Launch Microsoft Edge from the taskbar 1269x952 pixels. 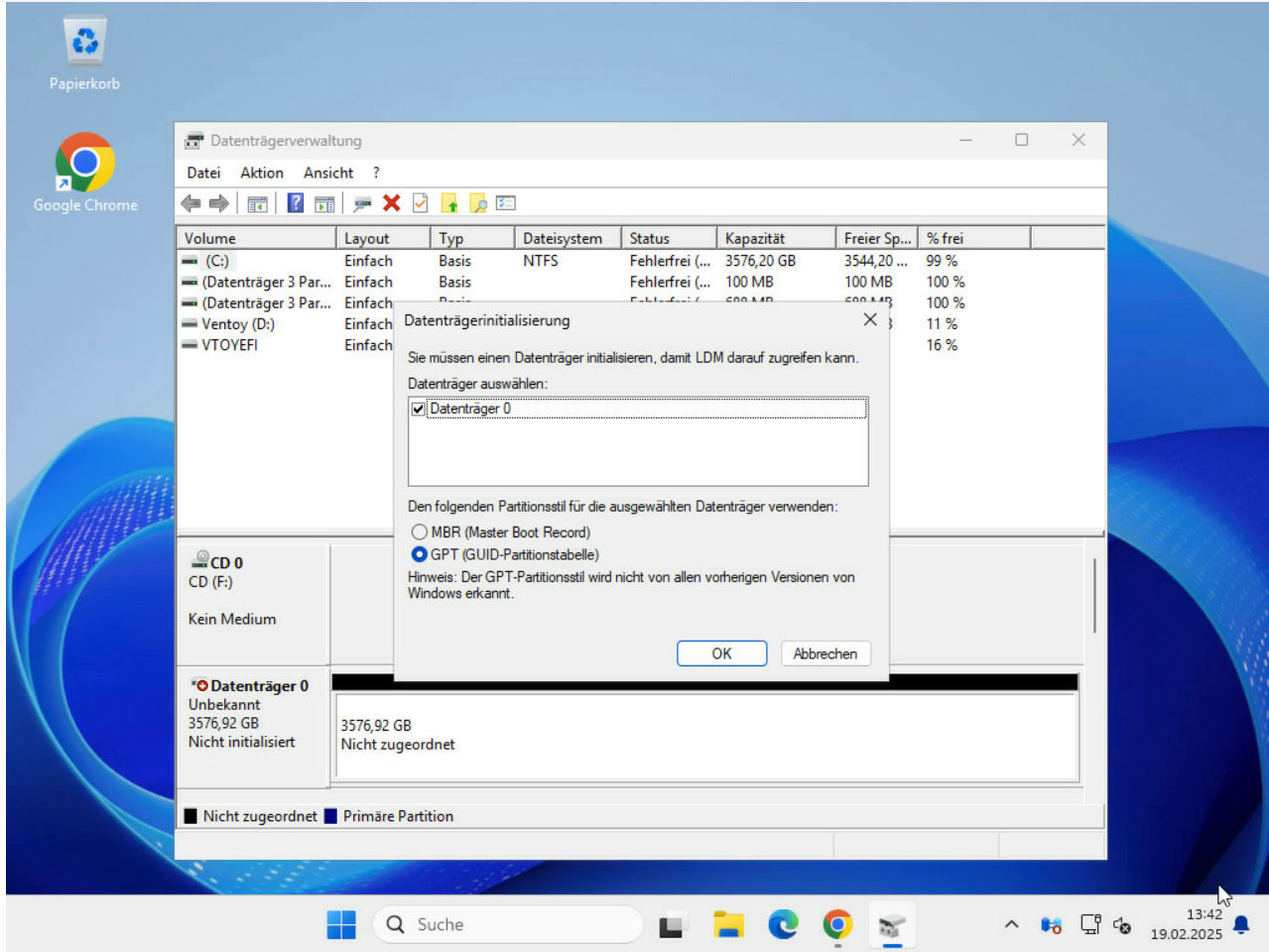click(783, 924)
